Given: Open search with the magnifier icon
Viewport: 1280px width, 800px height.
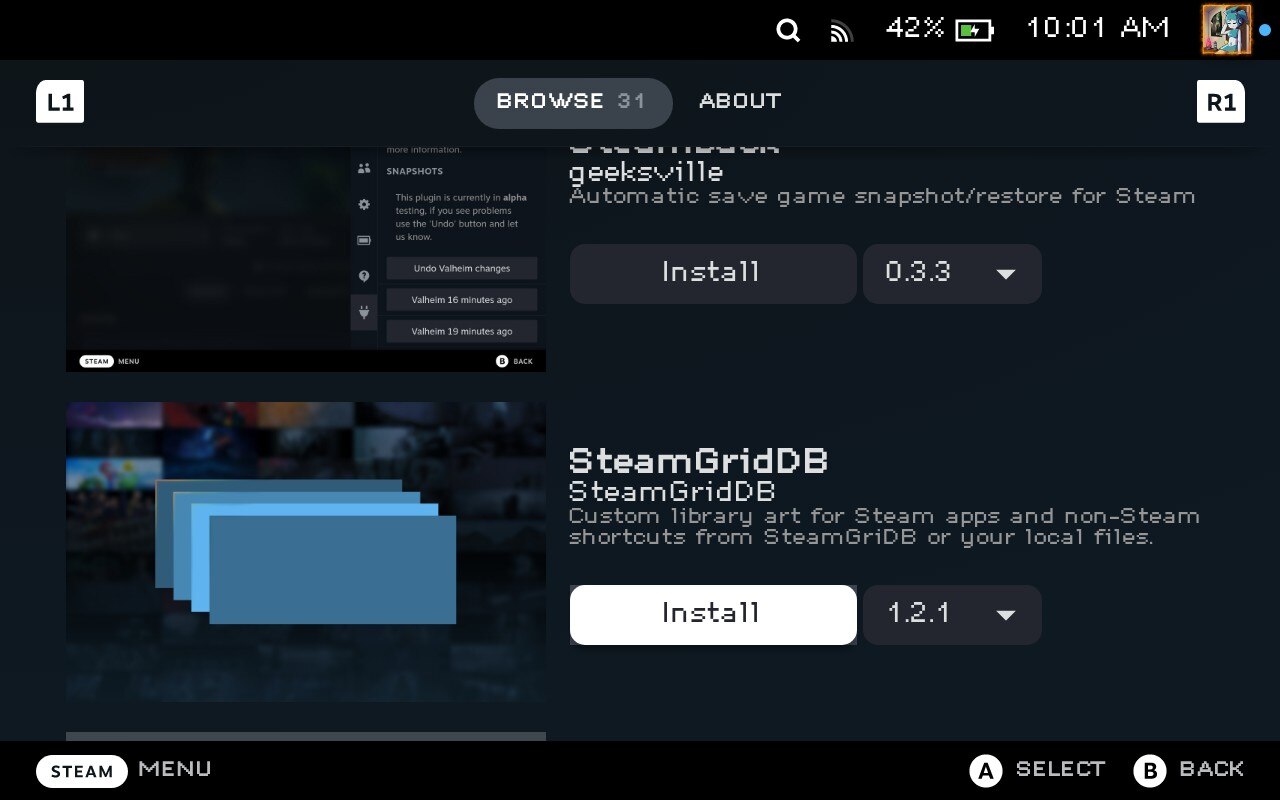Looking at the screenshot, I should pyautogui.click(x=788, y=31).
